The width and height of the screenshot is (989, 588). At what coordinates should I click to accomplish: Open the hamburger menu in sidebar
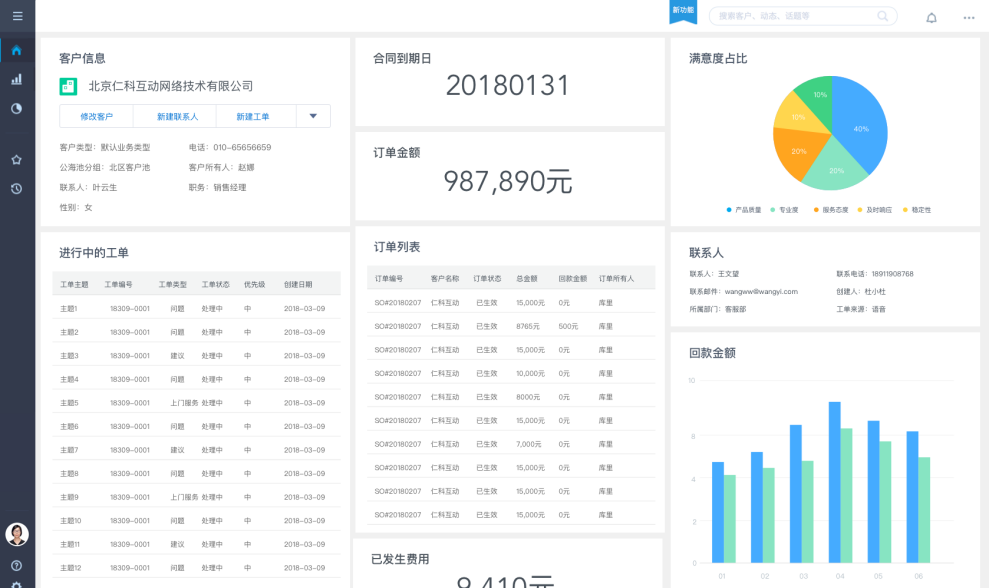[x=17, y=16]
